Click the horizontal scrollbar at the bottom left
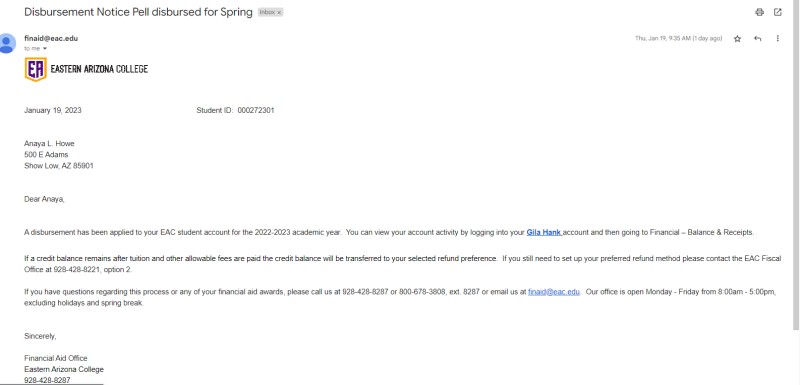 click(51, 383)
